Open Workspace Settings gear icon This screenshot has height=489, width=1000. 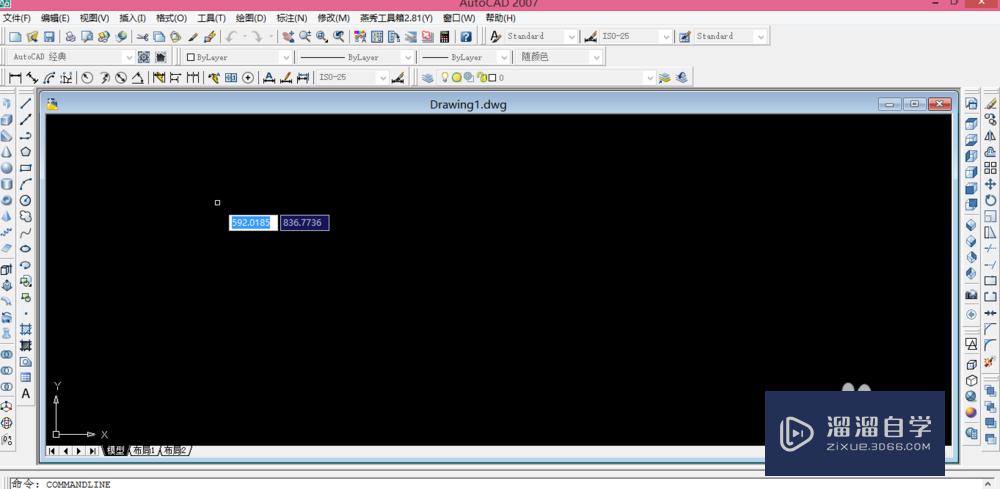(x=143, y=57)
